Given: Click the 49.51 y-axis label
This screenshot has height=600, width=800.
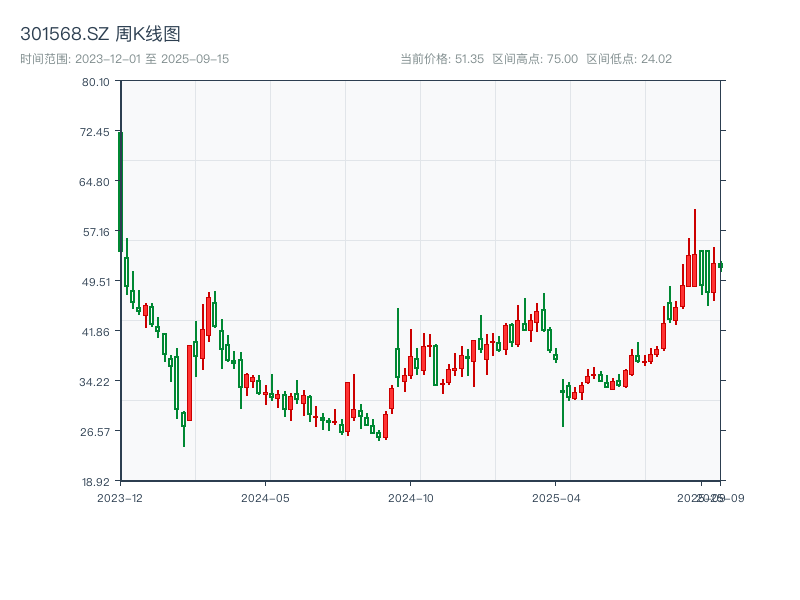Looking at the screenshot, I should (x=96, y=282).
